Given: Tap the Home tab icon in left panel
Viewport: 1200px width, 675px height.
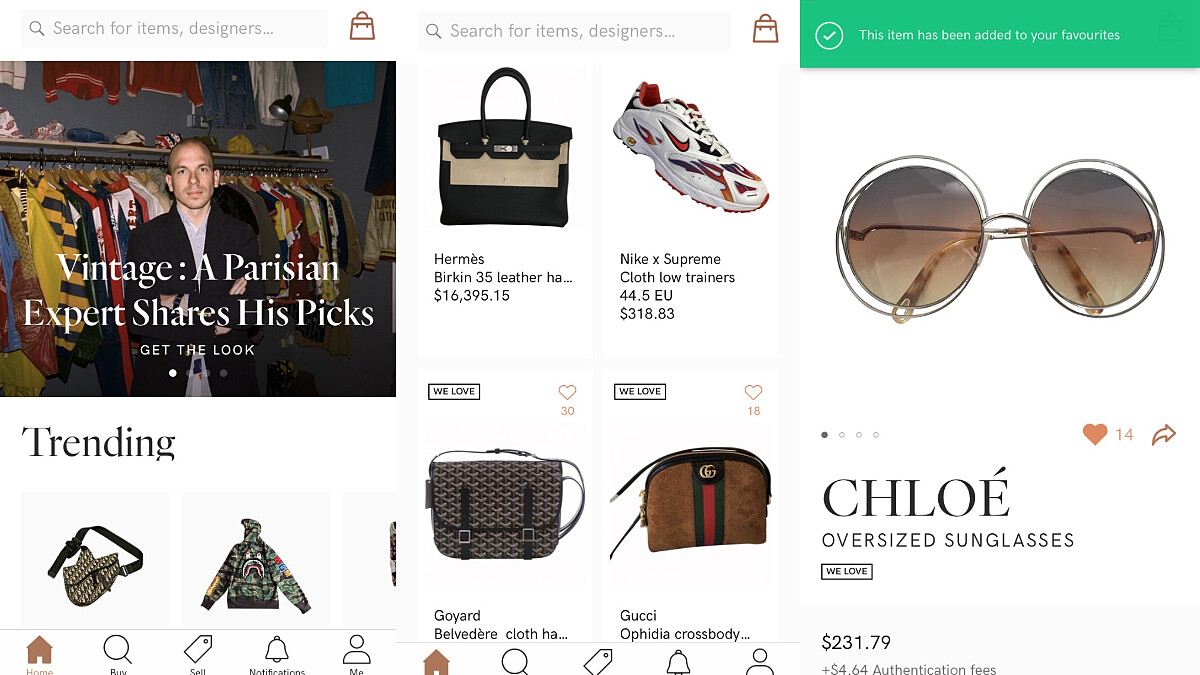Looking at the screenshot, I should tap(39, 651).
